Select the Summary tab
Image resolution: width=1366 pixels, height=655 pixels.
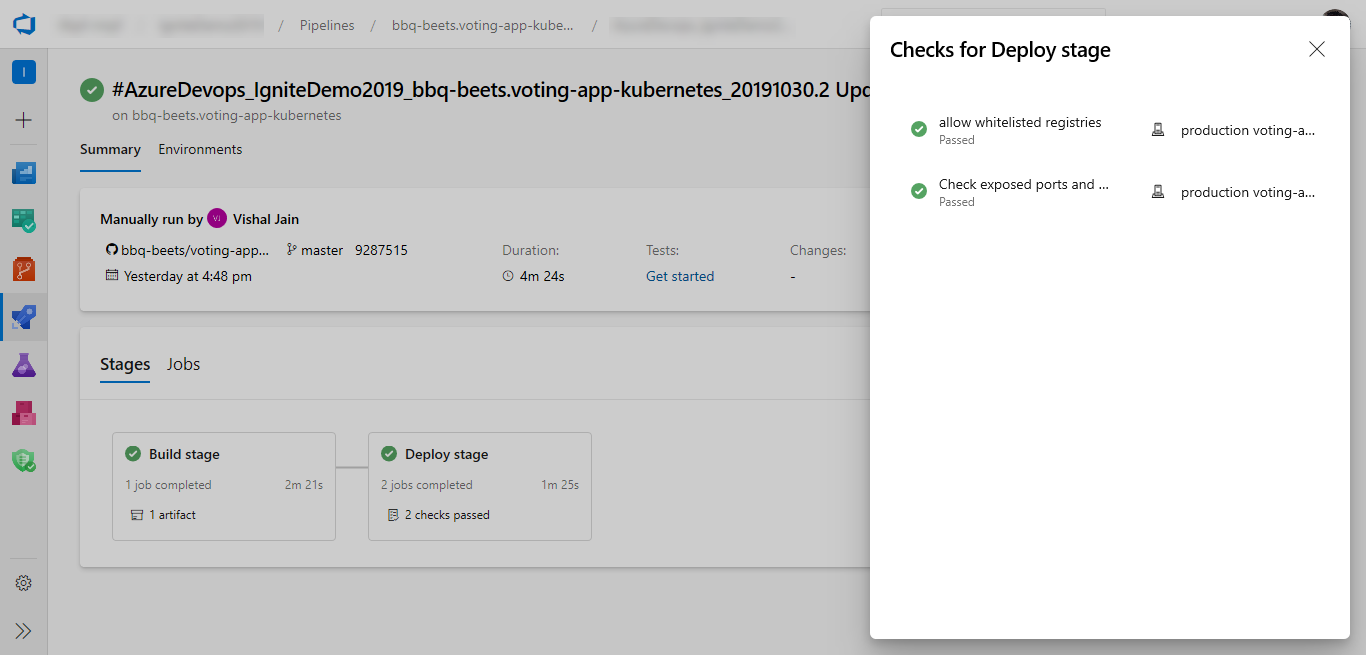pos(110,150)
